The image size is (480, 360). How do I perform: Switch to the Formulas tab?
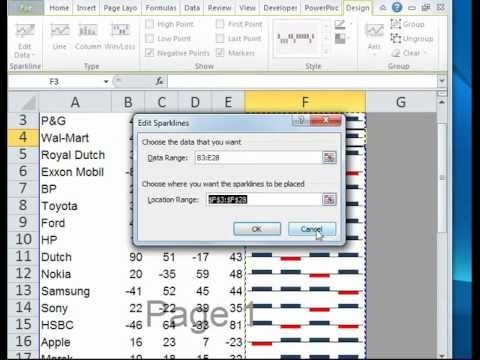click(161, 8)
